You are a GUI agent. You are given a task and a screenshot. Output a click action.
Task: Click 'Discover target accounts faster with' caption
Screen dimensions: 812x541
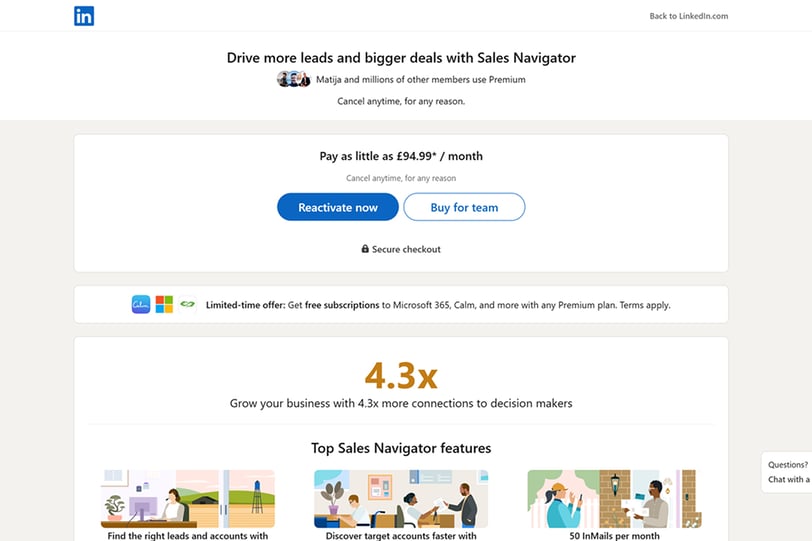(401, 536)
